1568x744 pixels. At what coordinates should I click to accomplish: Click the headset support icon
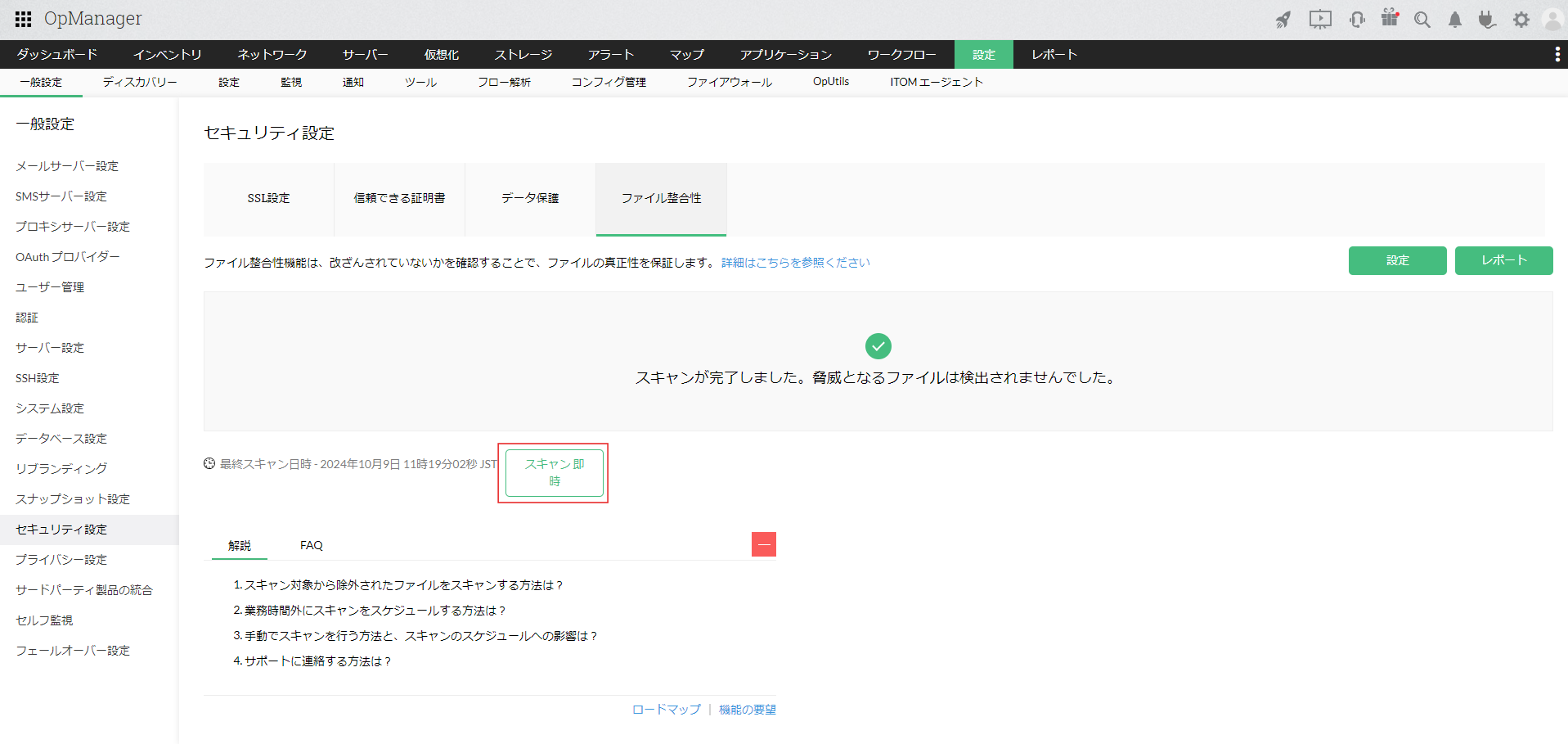pos(1357,20)
